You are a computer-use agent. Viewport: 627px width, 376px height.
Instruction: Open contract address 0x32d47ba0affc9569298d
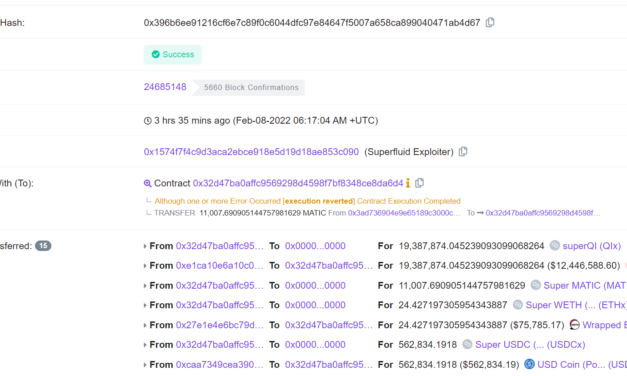tap(298, 183)
